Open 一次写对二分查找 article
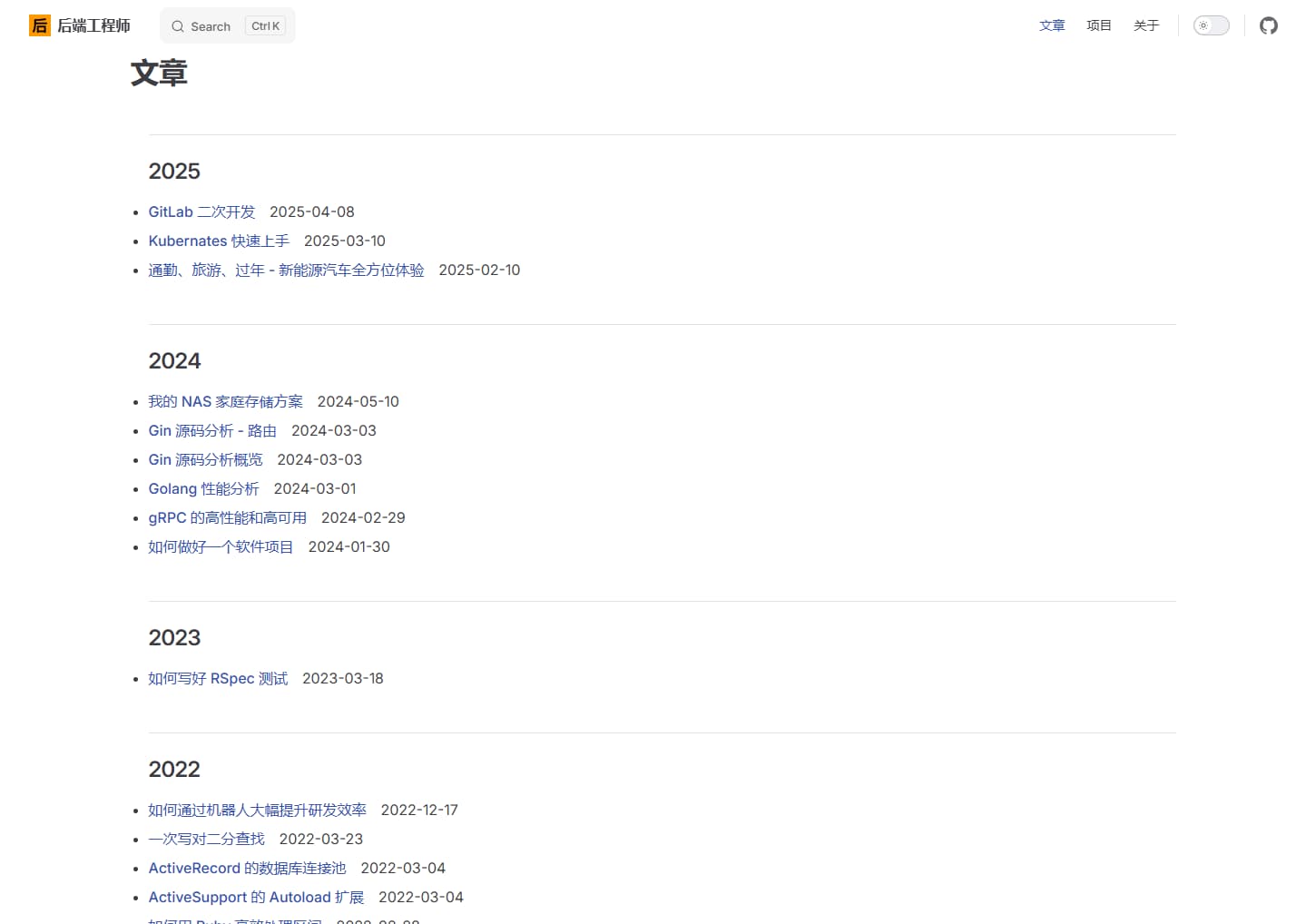1296x924 pixels. pyautogui.click(x=206, y=839)
